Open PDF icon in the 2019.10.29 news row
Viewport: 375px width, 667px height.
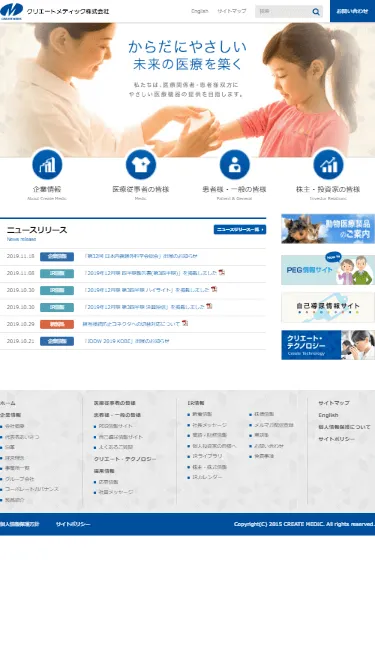tap(185, 323)
